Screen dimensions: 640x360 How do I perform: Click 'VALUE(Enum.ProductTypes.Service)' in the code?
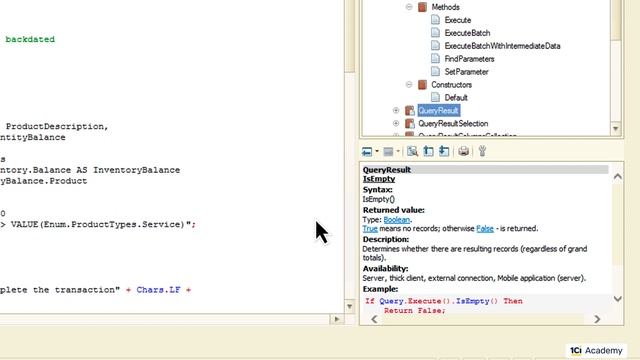[98, 224]
